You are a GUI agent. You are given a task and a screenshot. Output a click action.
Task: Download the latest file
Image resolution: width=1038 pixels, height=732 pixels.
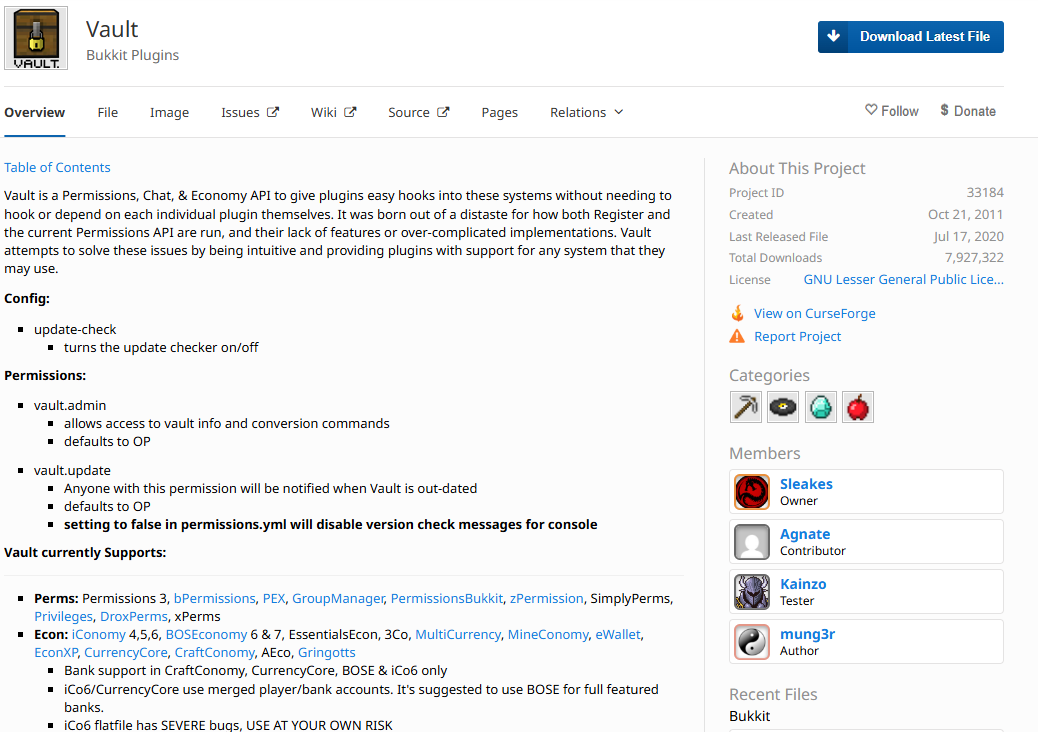[x=910, y=37]
